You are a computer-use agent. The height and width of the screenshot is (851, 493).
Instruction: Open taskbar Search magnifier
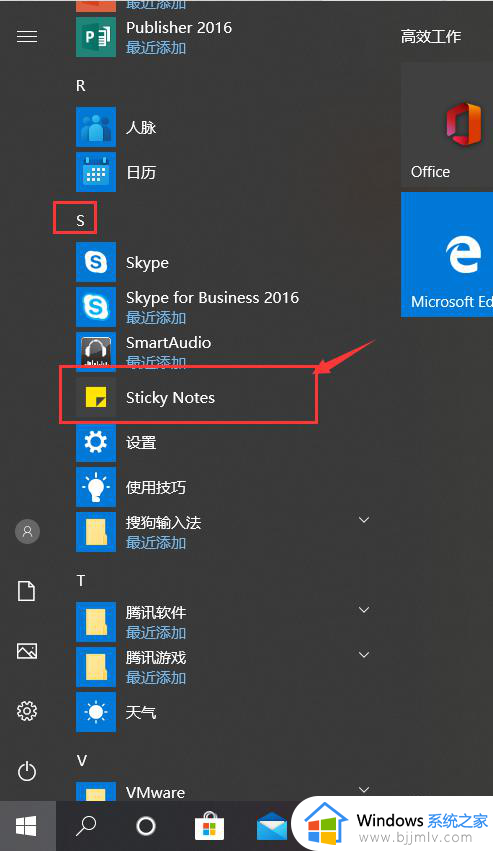[x=86, y=826]
